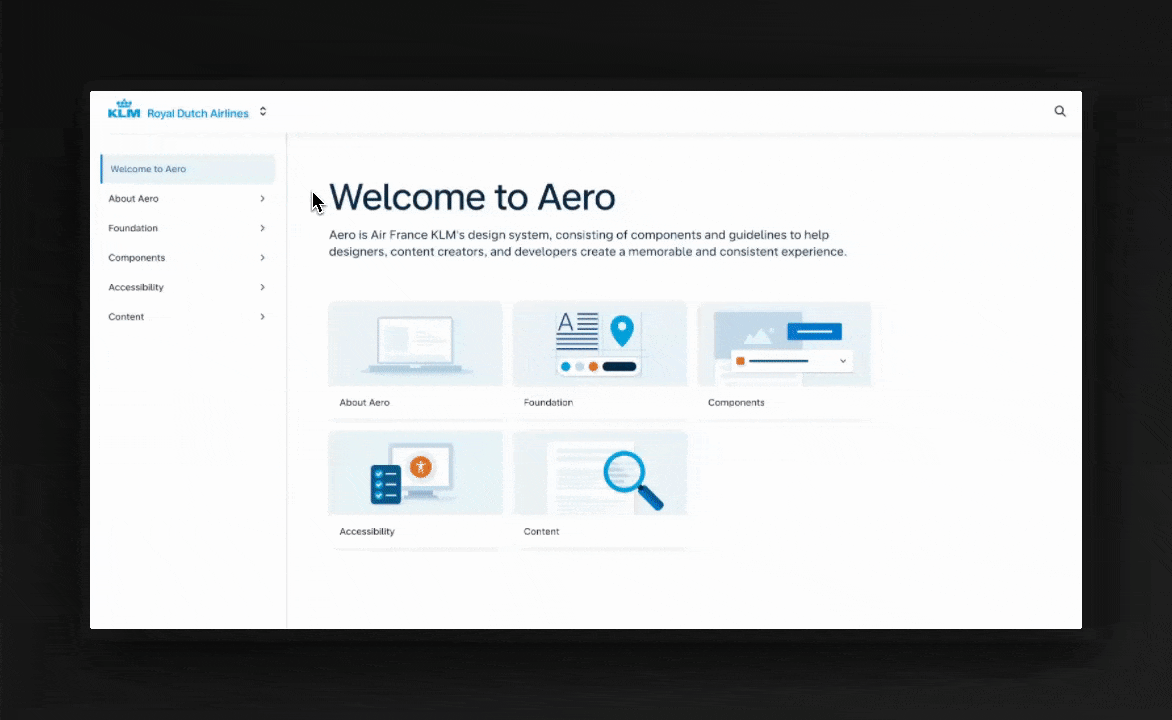Click the search magnifier icon
Screen dimensions: 1172x720
(x=1060, y=111)
